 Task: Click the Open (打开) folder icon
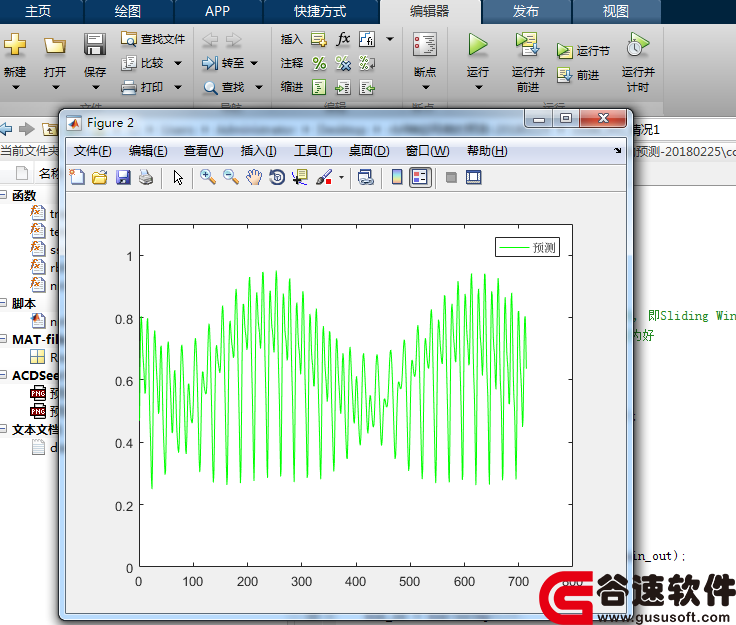coord(55,46)
